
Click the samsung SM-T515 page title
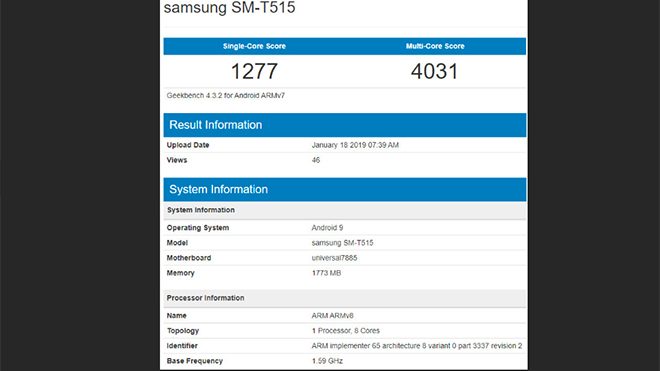click(x=229, y=8)
